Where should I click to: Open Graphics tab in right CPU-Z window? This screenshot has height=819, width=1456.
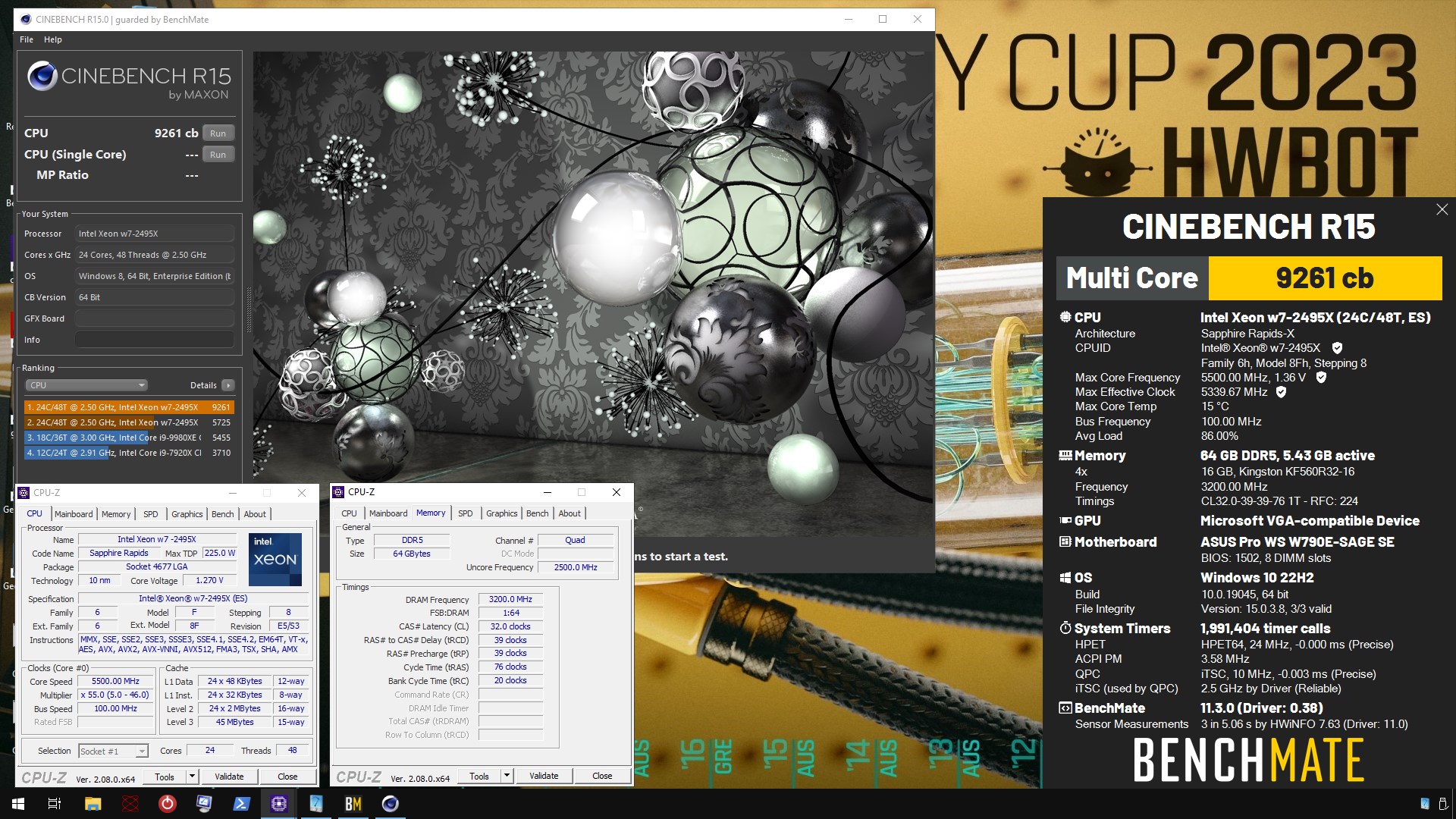[501, 513]
